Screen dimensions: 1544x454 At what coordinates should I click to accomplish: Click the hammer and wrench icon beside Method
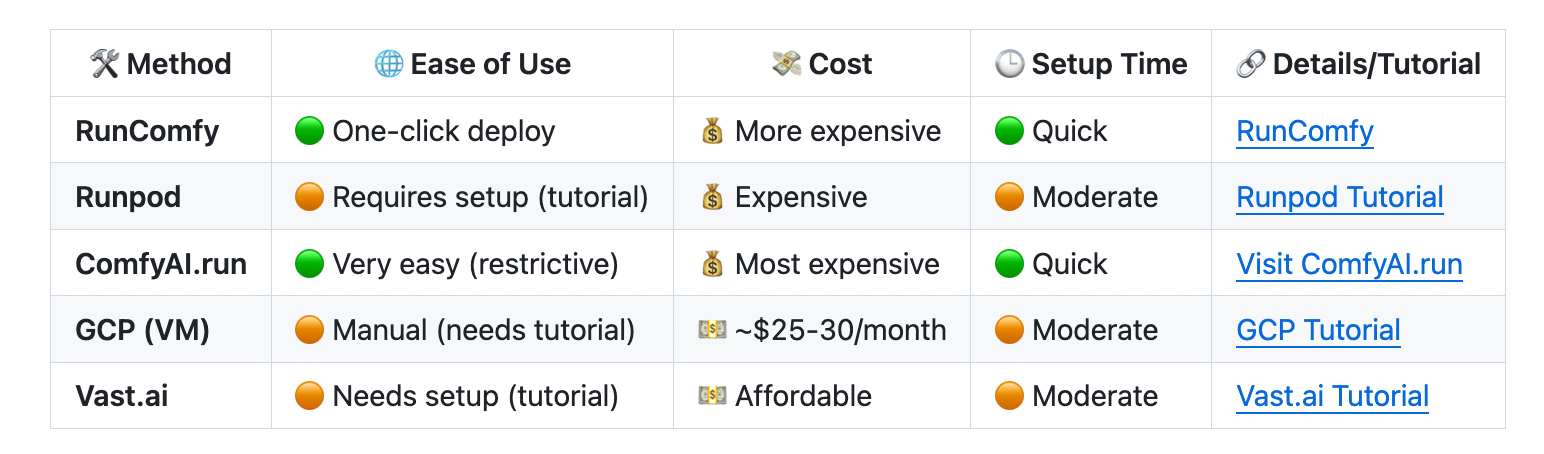pos(104,64)
